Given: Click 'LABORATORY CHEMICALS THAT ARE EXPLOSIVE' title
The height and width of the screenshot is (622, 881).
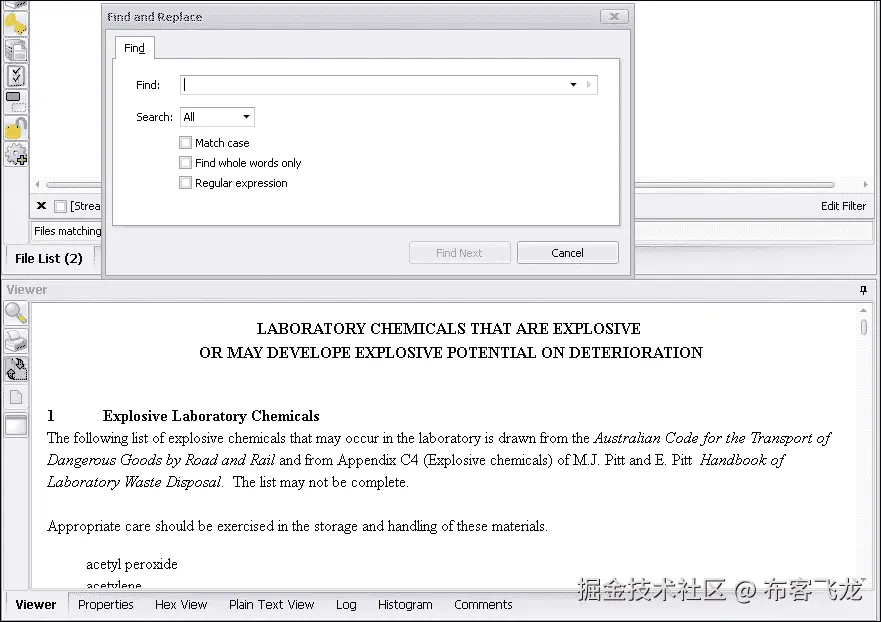Looking at the screenshot, I should point(449,329).
